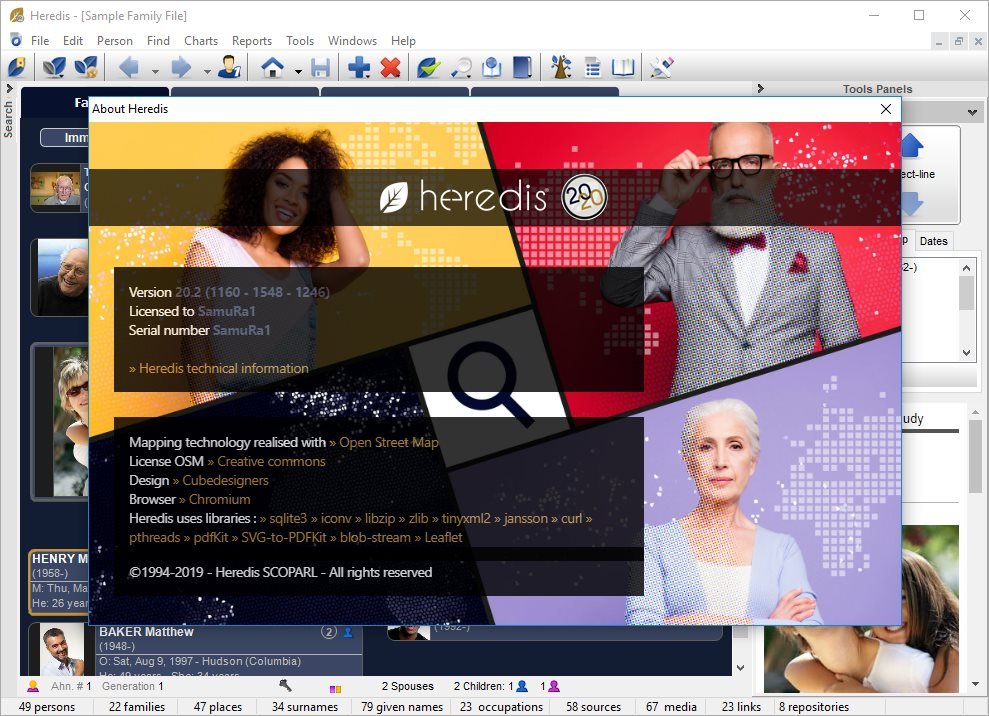Click '8 repositories' in the status bar
Image resolution: width=989 pixels, height=716 pixels.
point(814,707)
